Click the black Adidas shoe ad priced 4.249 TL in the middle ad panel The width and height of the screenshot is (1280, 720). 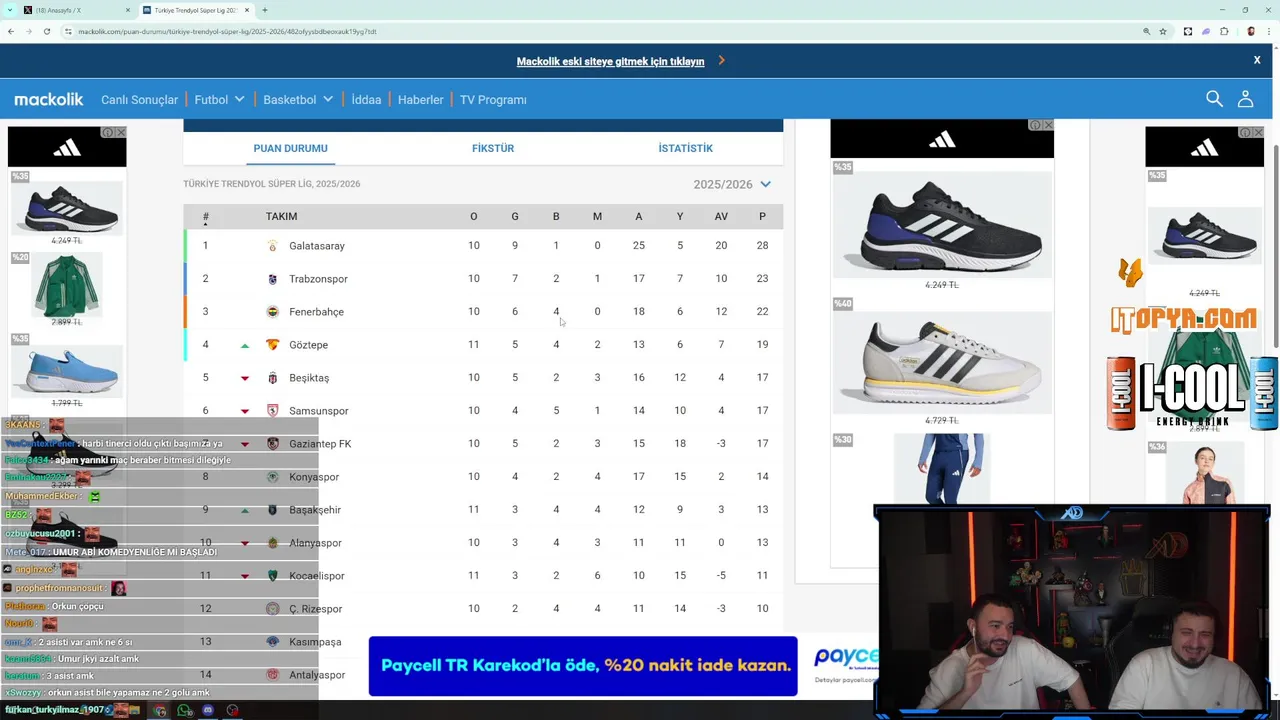(941, 226)
